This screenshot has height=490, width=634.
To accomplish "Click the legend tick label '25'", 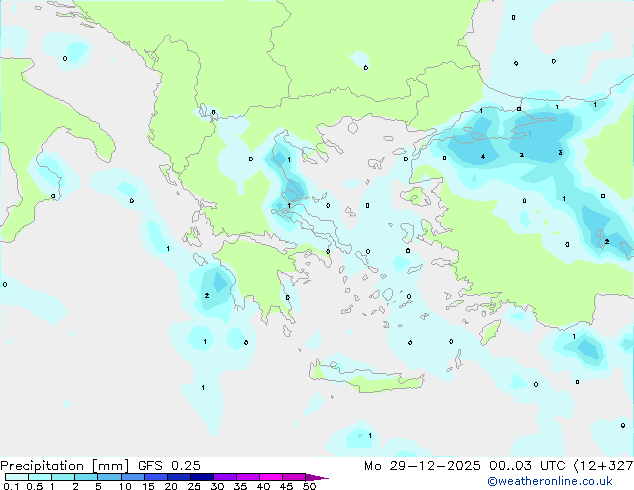I will coord(194,486).
